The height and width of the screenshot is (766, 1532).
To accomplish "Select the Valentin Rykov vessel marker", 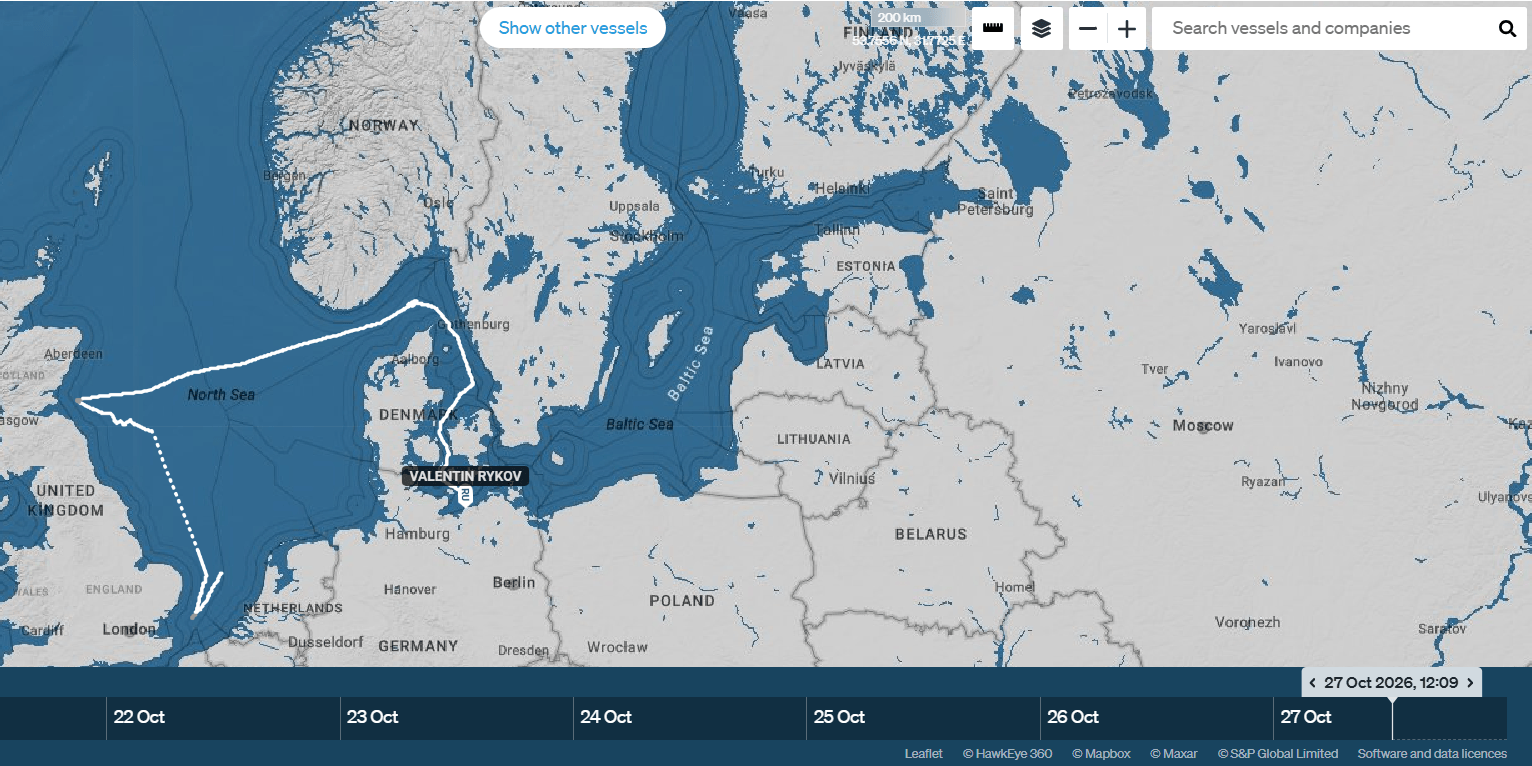I will tap(465, 495).
